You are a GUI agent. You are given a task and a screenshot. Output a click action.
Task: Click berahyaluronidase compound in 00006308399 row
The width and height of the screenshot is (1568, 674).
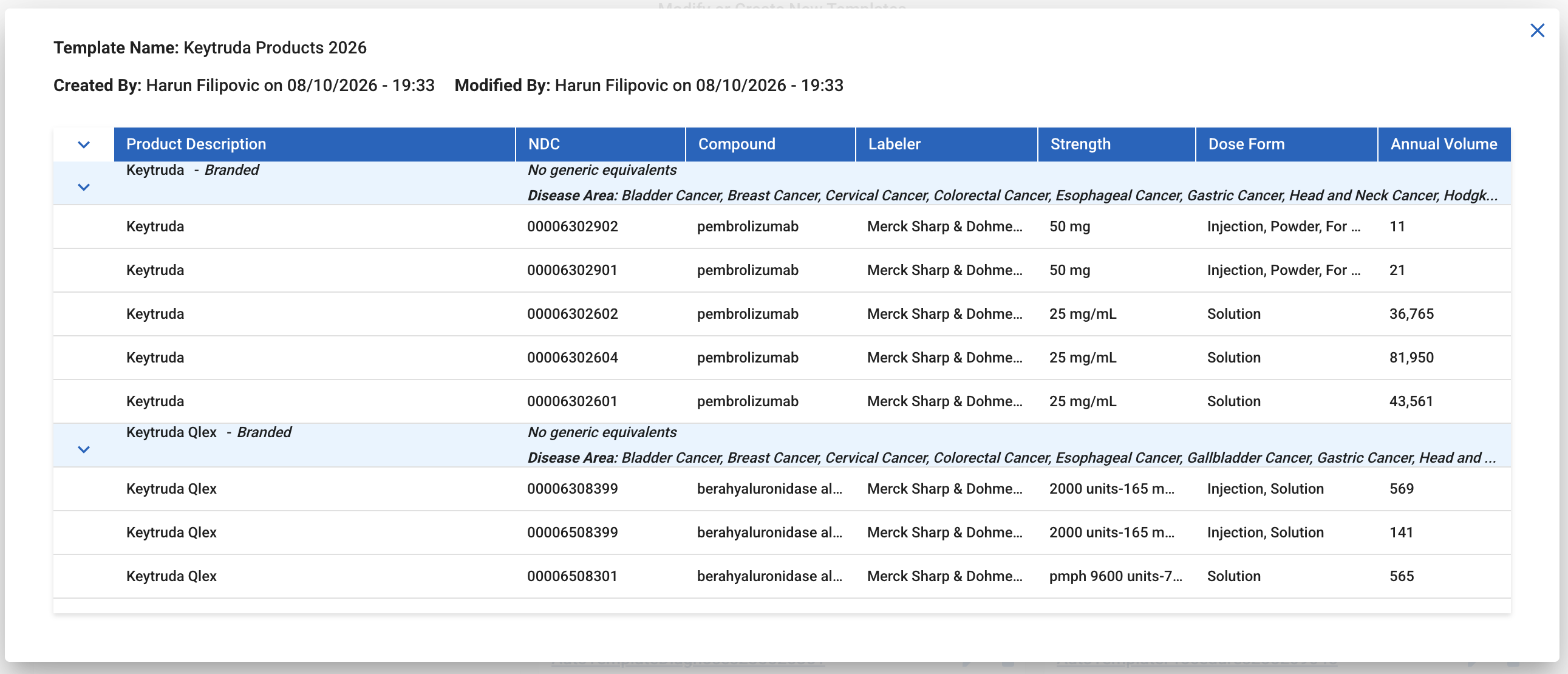[769, 489]
